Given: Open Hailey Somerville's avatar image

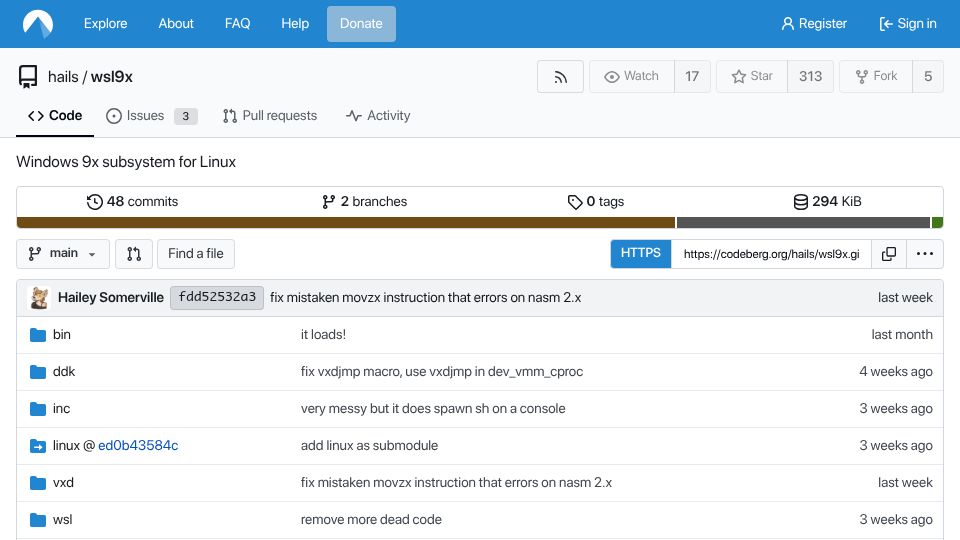Looking at the screenshot, I should click(x=39, y=298).
